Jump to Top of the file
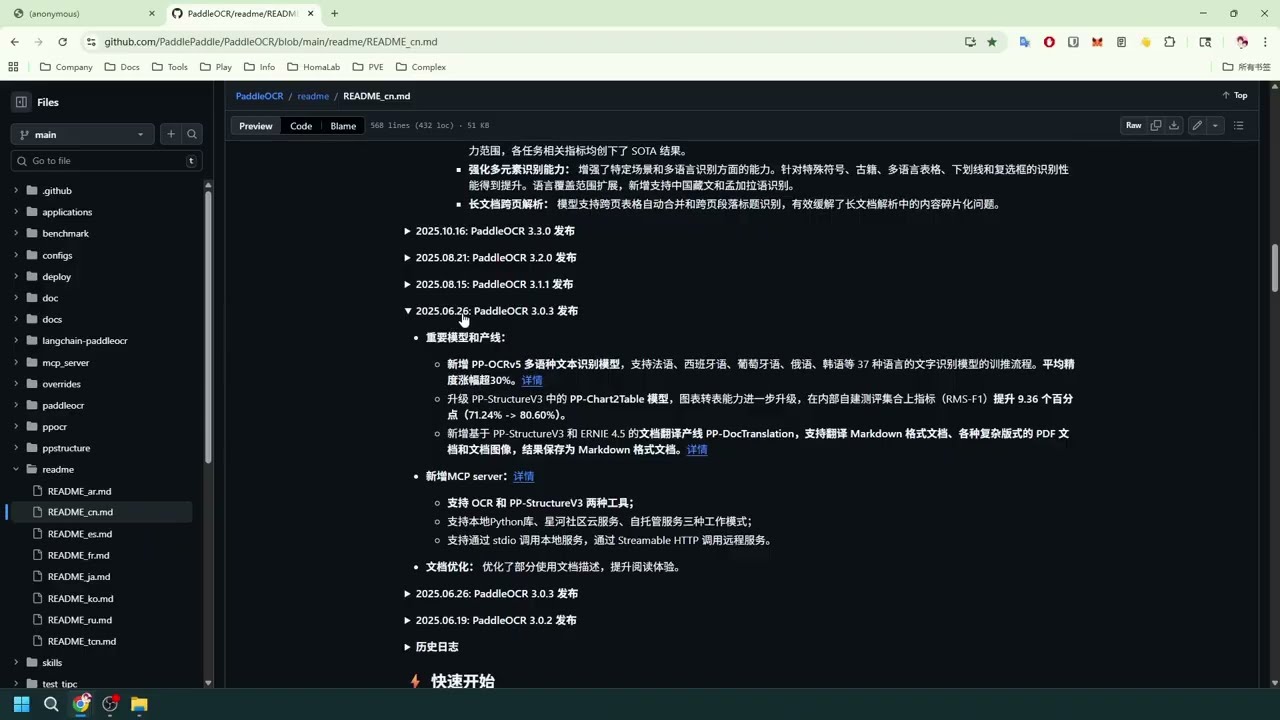The width and height of the screenshot is (1280, 720). 1235,96
